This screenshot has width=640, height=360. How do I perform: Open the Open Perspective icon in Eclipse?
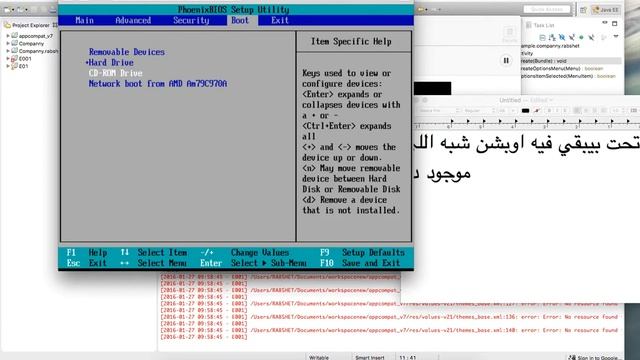583,10
